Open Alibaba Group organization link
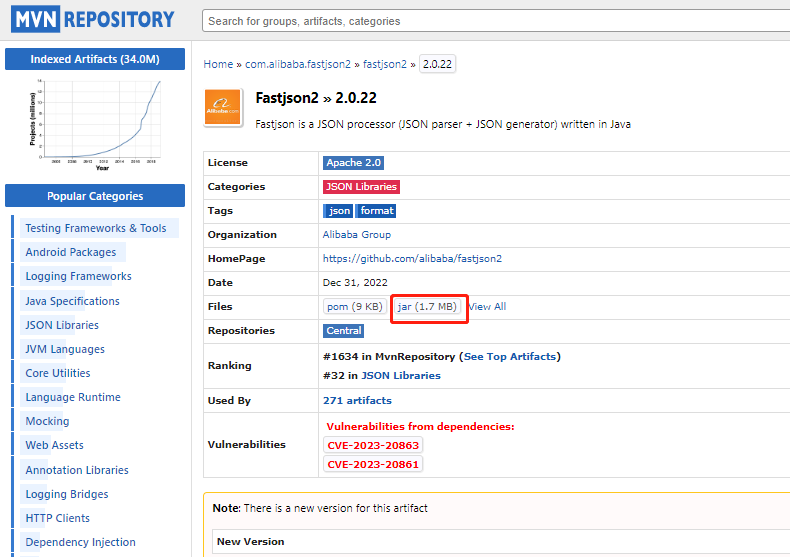Screen dimensions: 790x557 click(357, 235)
